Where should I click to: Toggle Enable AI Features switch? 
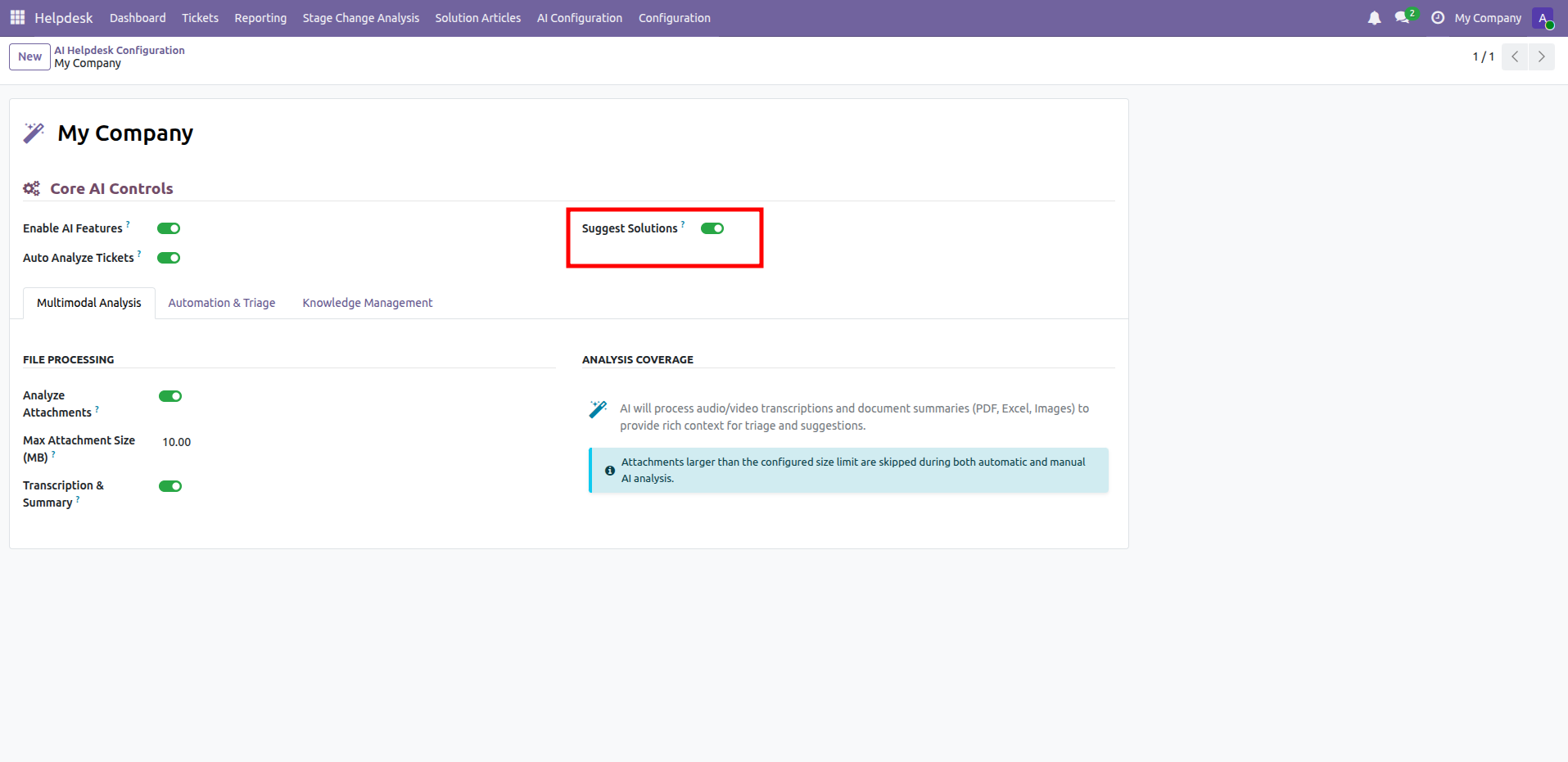169,228
